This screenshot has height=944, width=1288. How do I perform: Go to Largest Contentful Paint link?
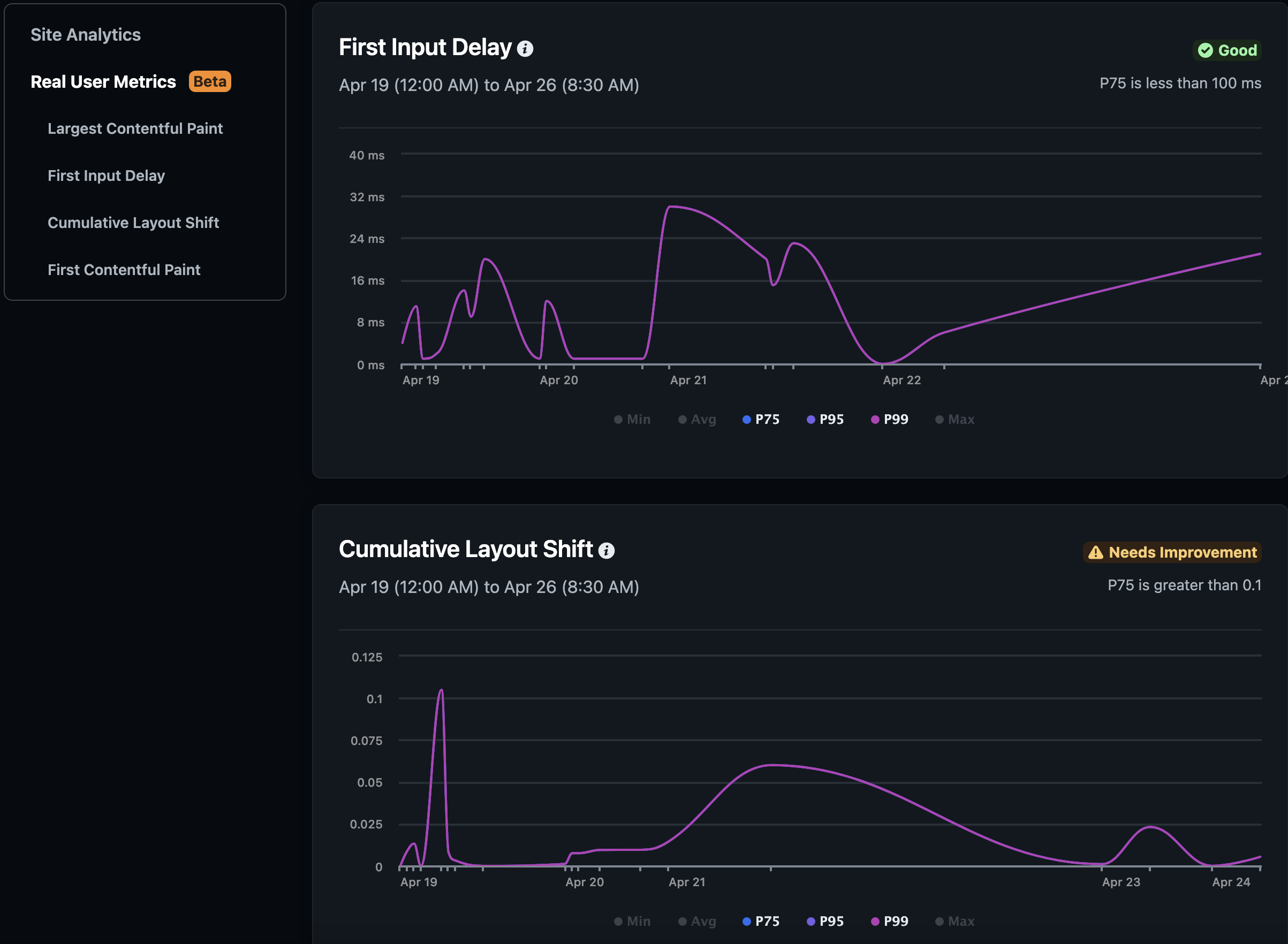point(135,128)
